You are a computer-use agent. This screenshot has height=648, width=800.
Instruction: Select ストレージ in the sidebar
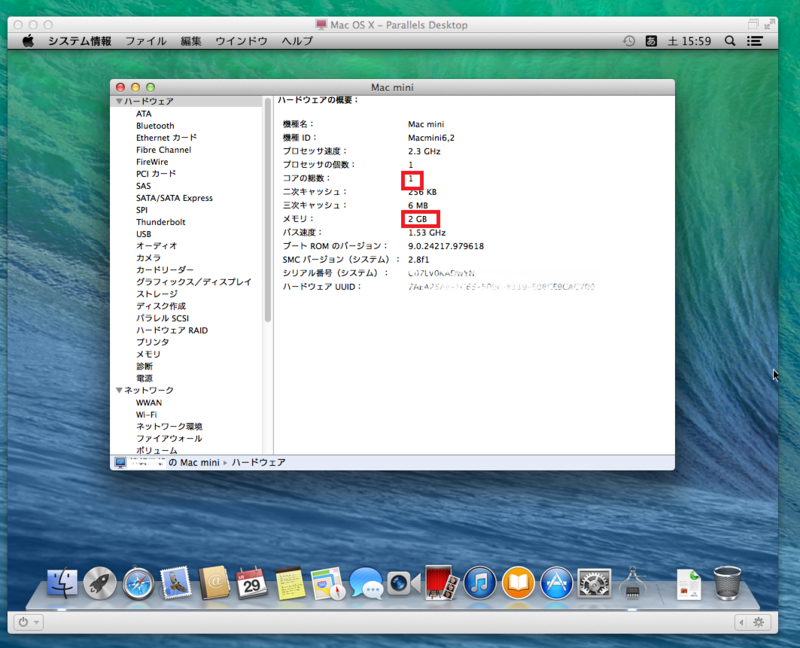pyautogui.click(x=157, y=294)
